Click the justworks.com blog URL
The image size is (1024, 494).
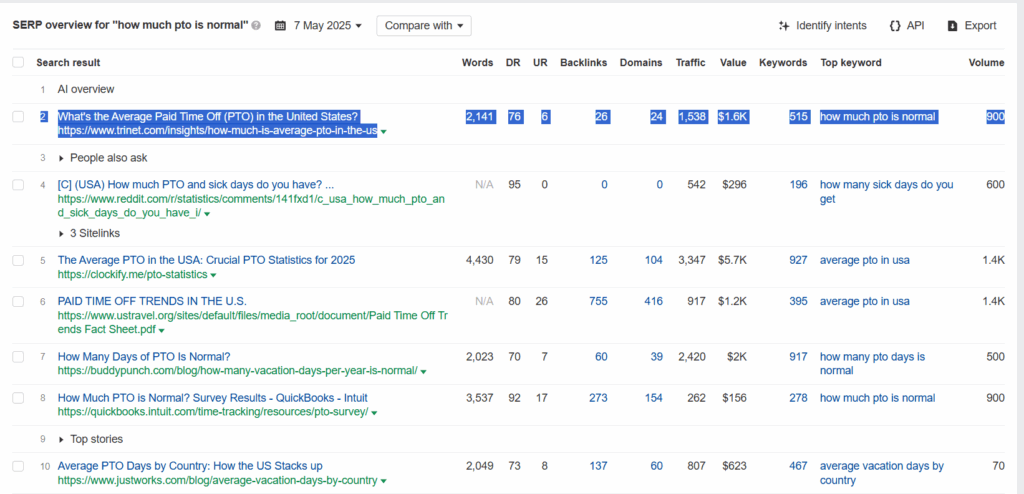pos(217,480)
